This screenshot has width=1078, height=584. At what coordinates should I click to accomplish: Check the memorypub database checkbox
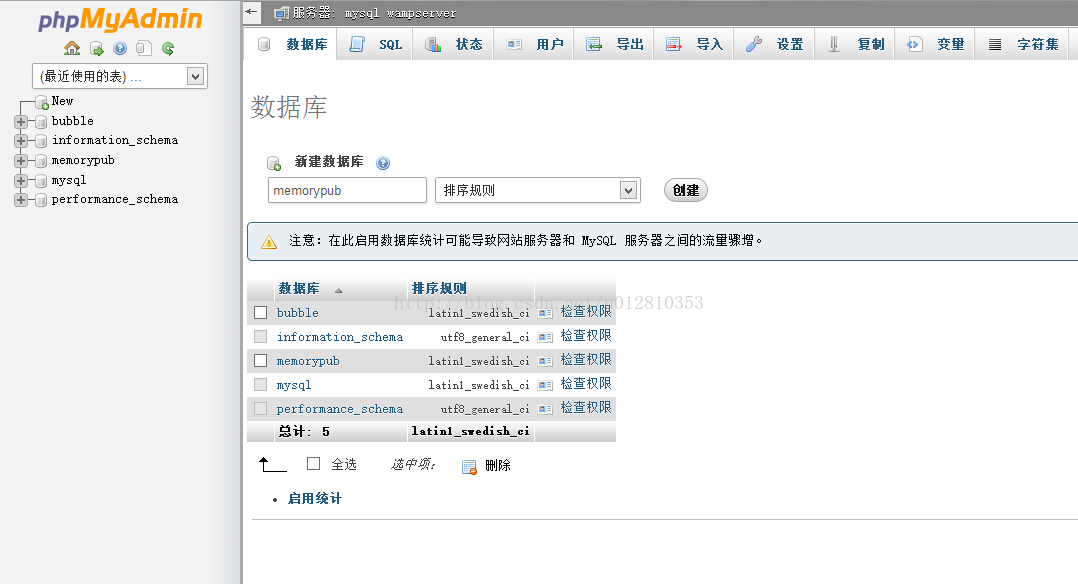260,360
